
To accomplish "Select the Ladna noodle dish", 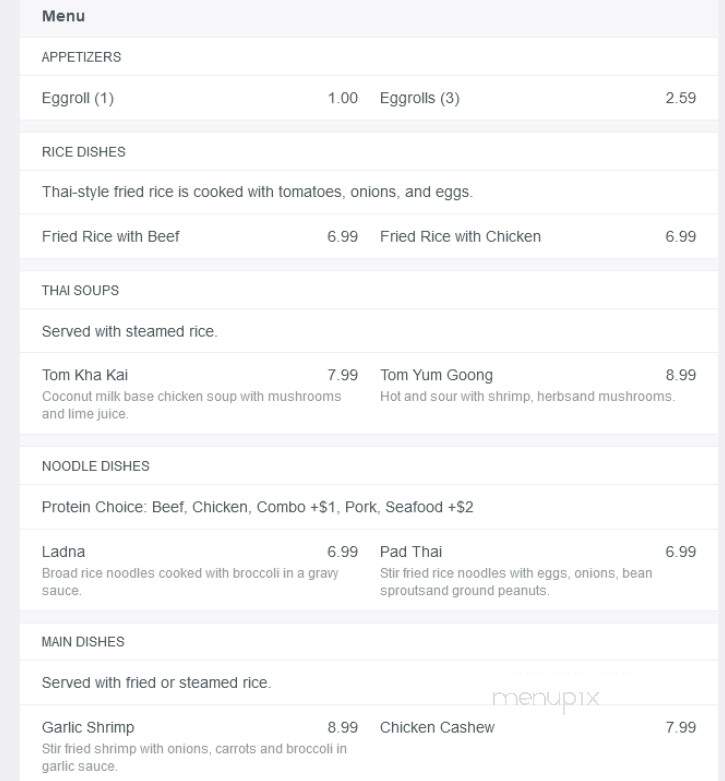I will 63,552.
